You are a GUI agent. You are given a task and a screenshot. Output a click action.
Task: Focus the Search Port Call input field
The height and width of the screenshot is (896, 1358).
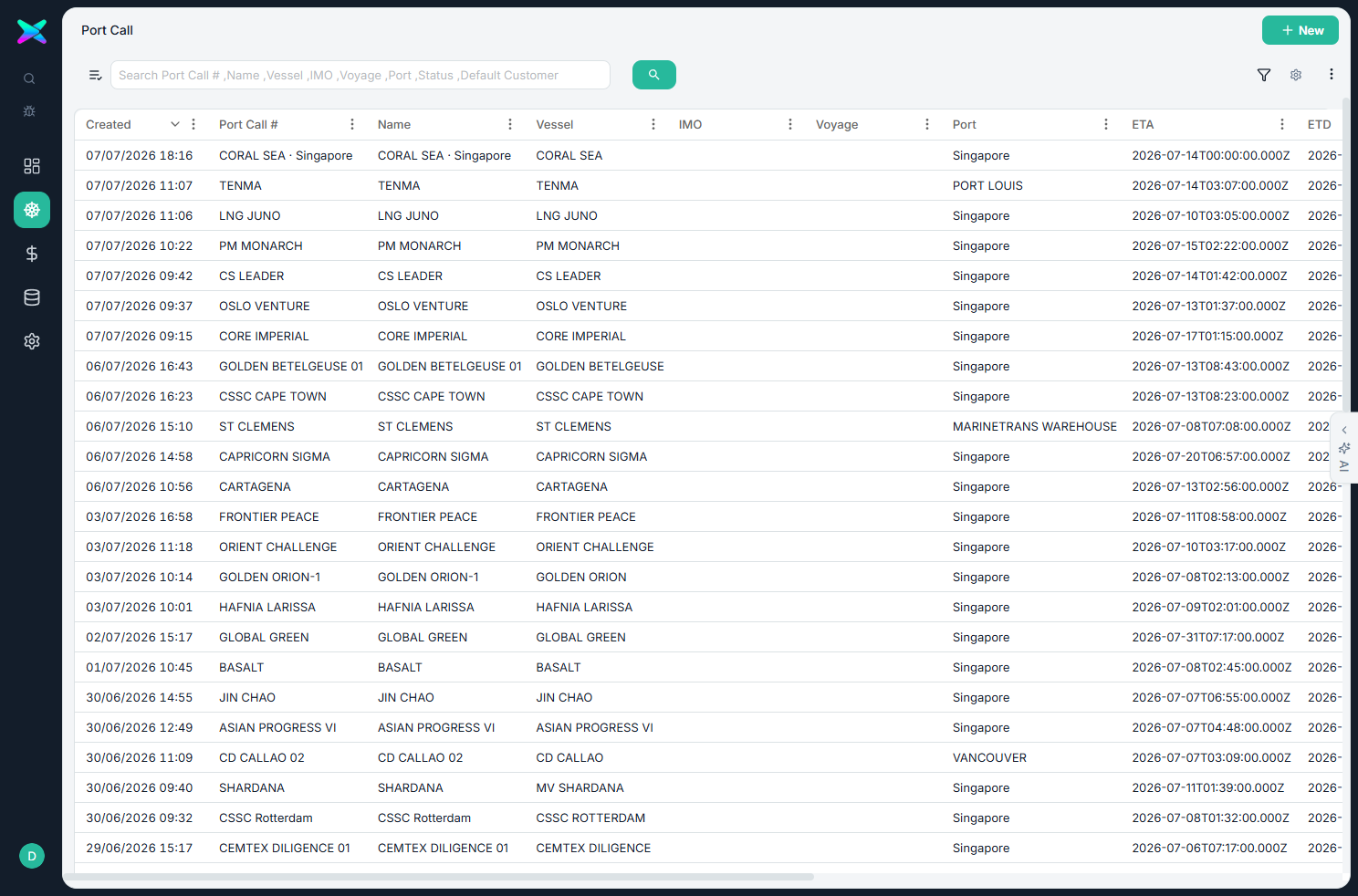[360, 75]
